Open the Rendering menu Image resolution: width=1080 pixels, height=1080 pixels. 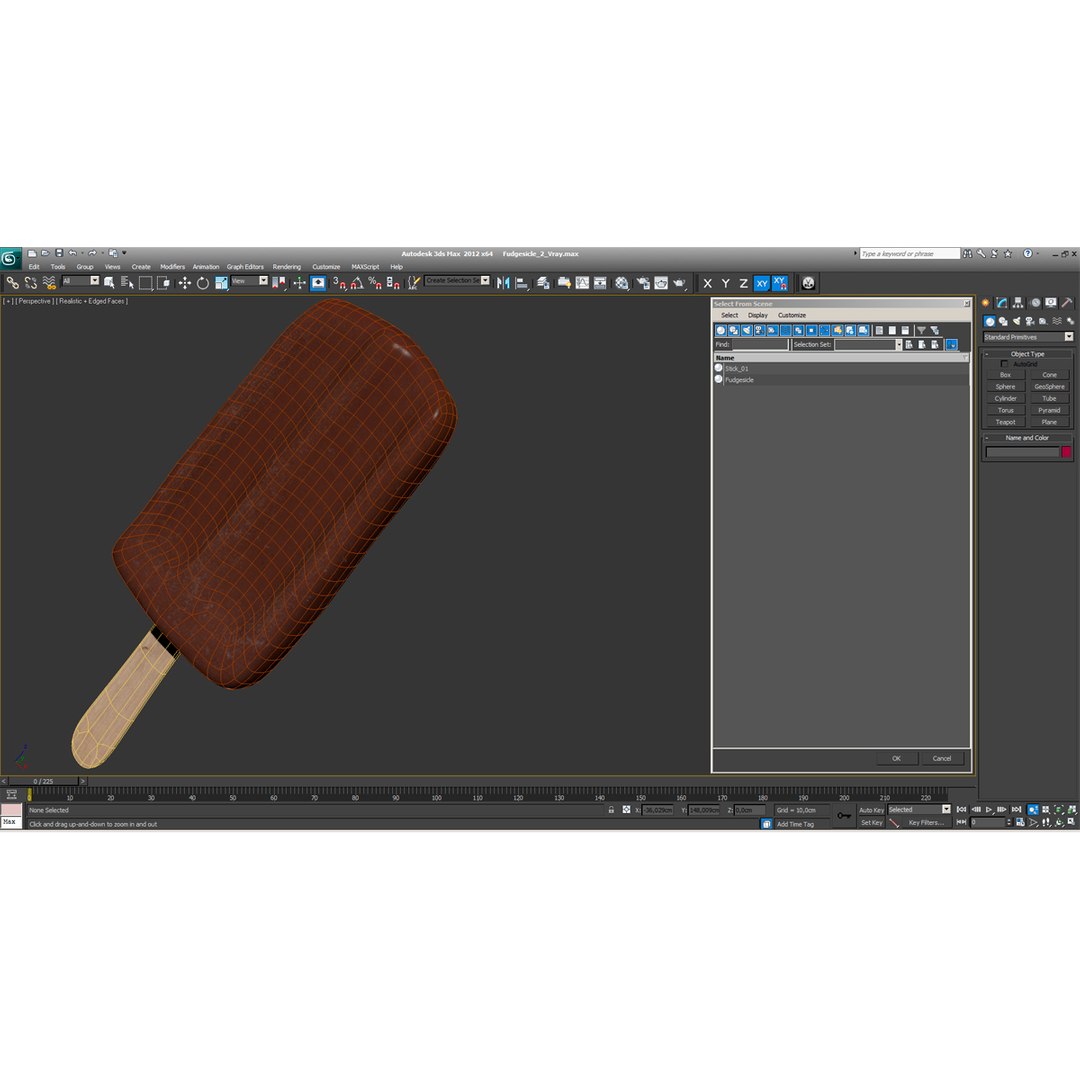coord(287,267)
